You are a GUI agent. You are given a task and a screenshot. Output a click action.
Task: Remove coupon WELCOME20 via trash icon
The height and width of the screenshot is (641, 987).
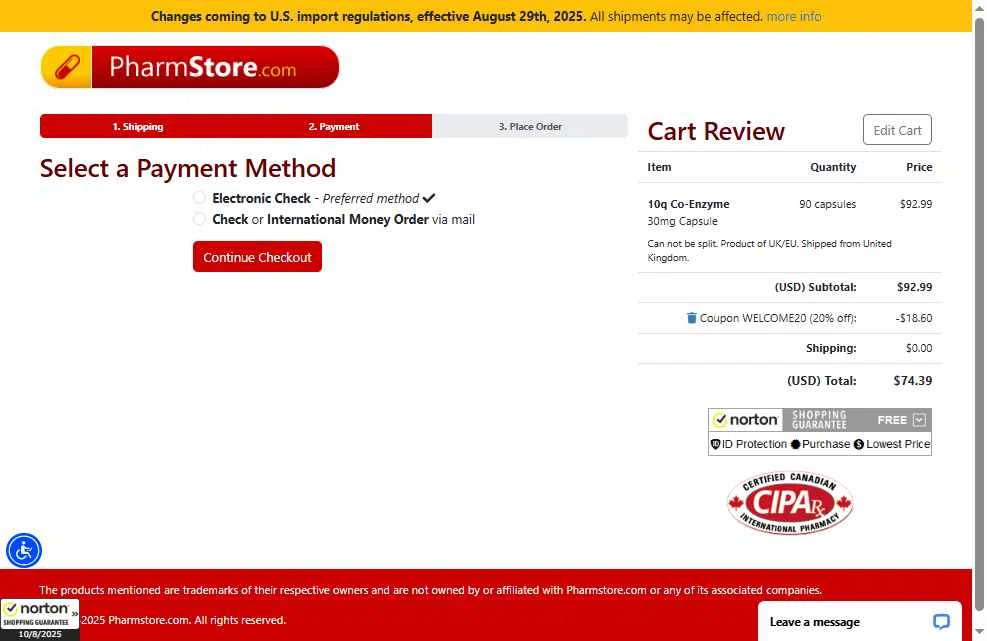click(x=691, y=318)
